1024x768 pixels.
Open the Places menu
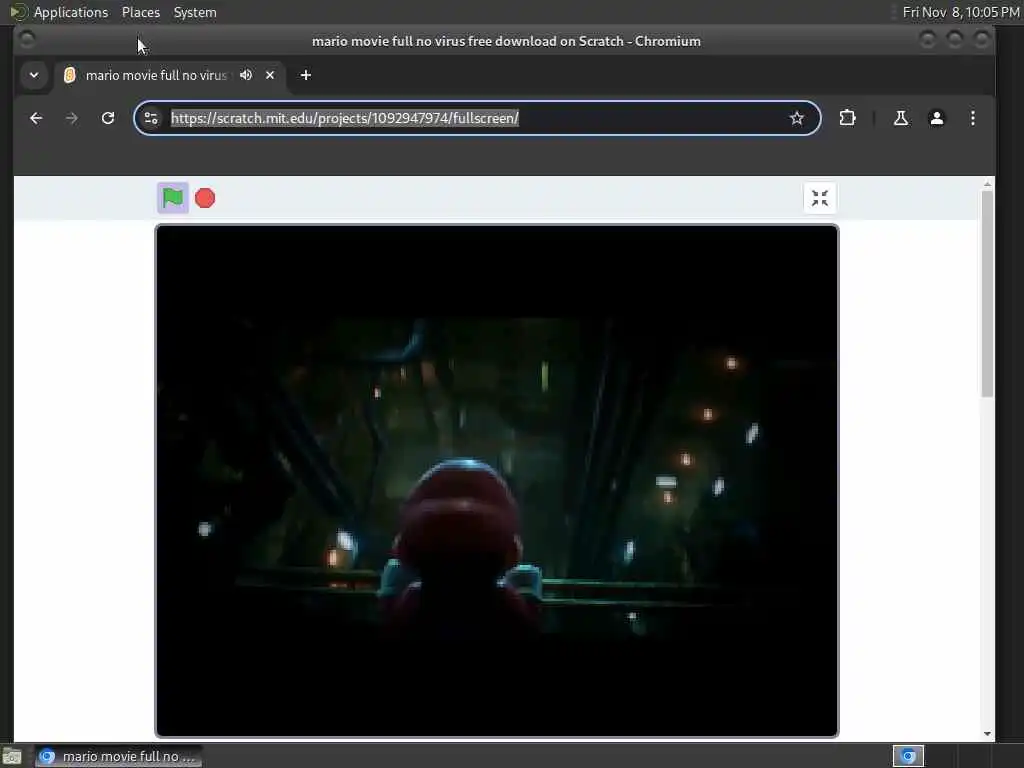click(x=140, y=12)
